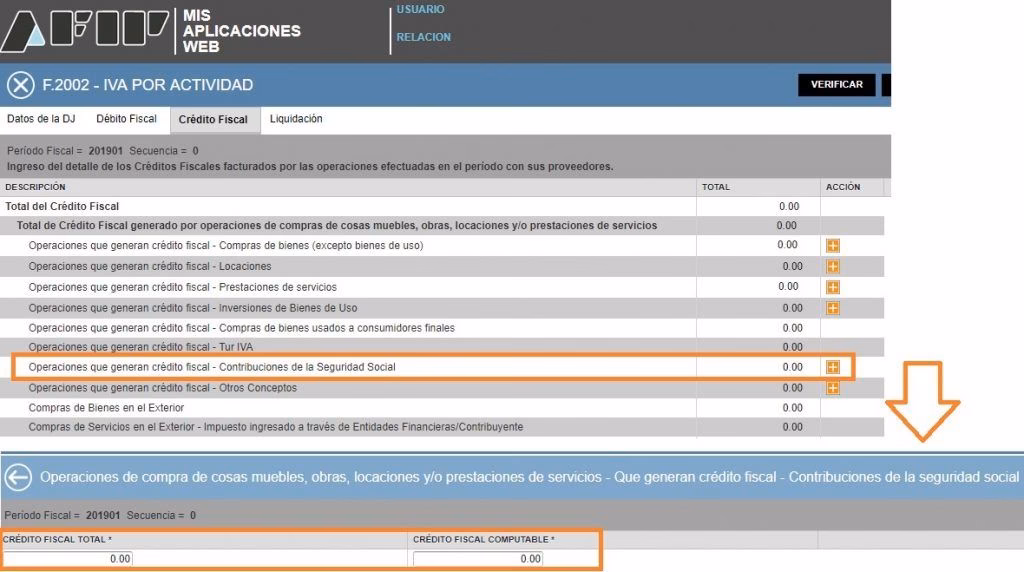Screen dimensions: 1024x572
Task: Expand Prestaciones de servicios plus icon
Action: [x=833, y=287]
